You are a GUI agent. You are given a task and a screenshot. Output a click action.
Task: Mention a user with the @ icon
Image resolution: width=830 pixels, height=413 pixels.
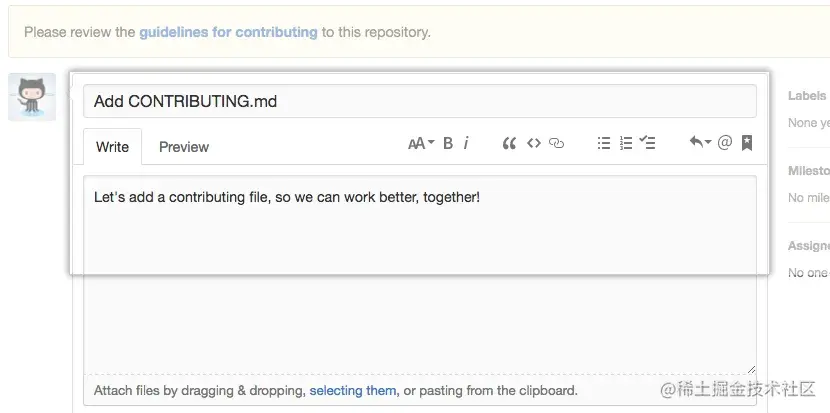[x=725, y=143]
